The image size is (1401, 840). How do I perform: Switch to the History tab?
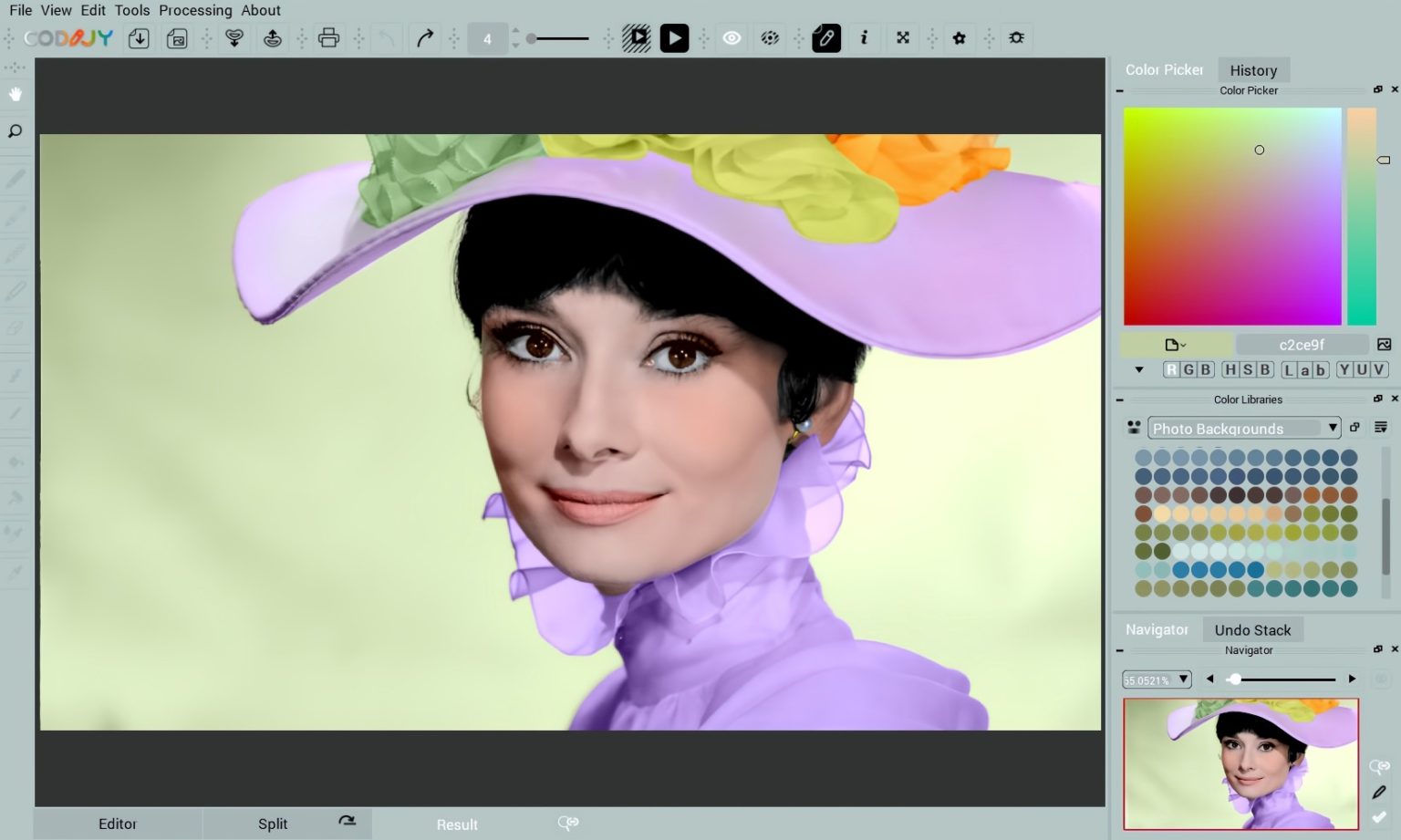tap(1253, 69)
